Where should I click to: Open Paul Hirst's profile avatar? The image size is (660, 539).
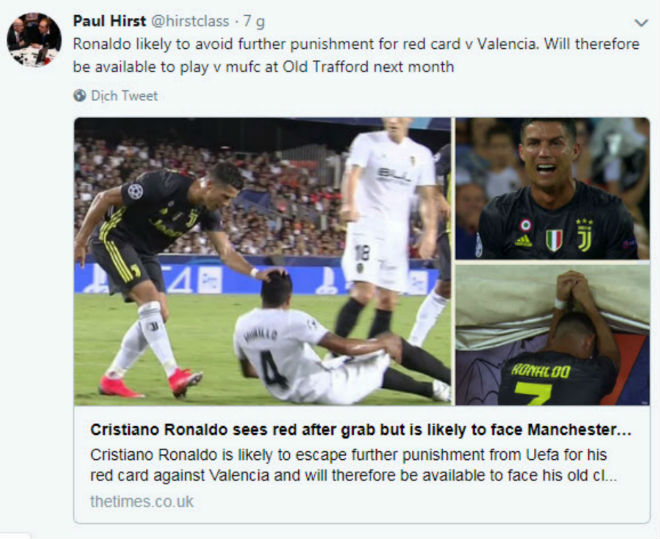pos(34,40)
